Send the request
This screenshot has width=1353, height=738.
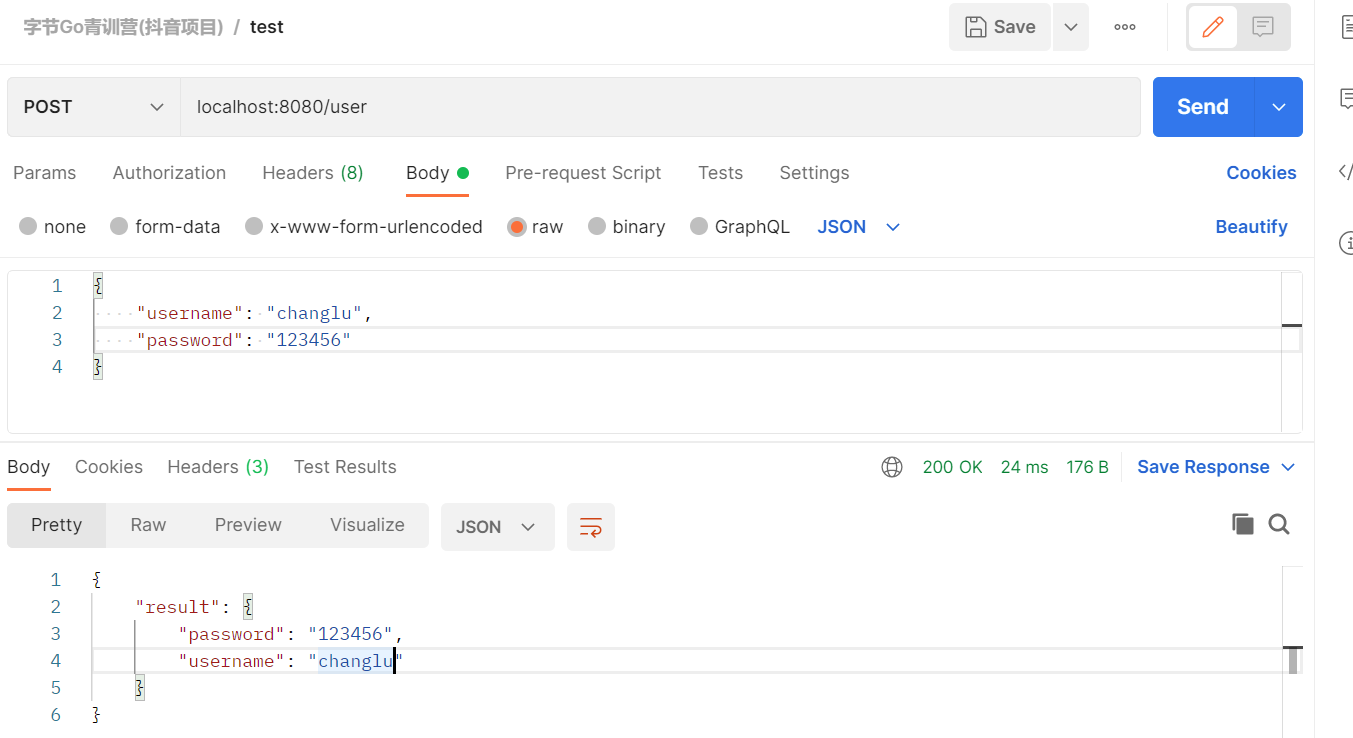pos(1203,107)
